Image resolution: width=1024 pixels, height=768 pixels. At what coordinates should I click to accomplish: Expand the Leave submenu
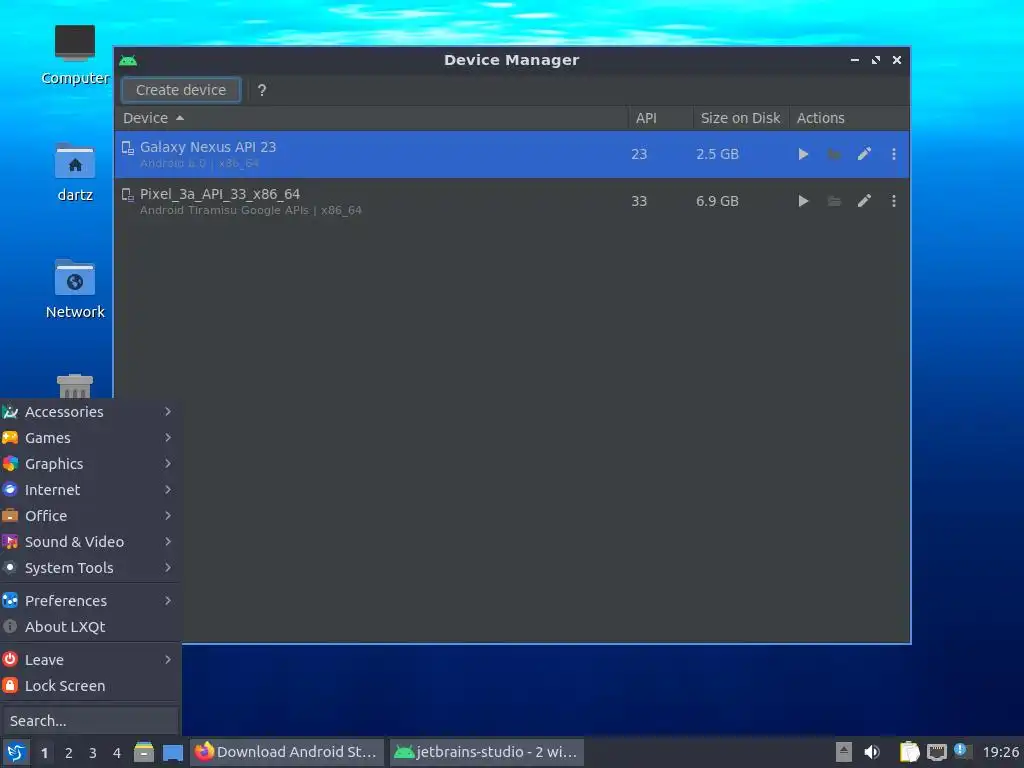[x=91, y=660]
